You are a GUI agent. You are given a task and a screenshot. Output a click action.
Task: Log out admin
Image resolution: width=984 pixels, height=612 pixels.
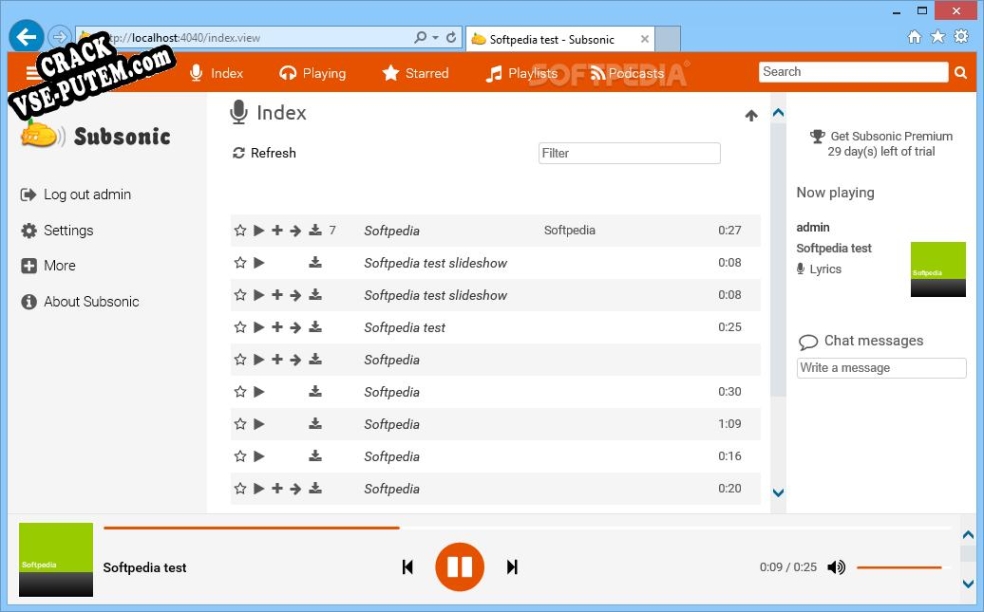(76, 195)
